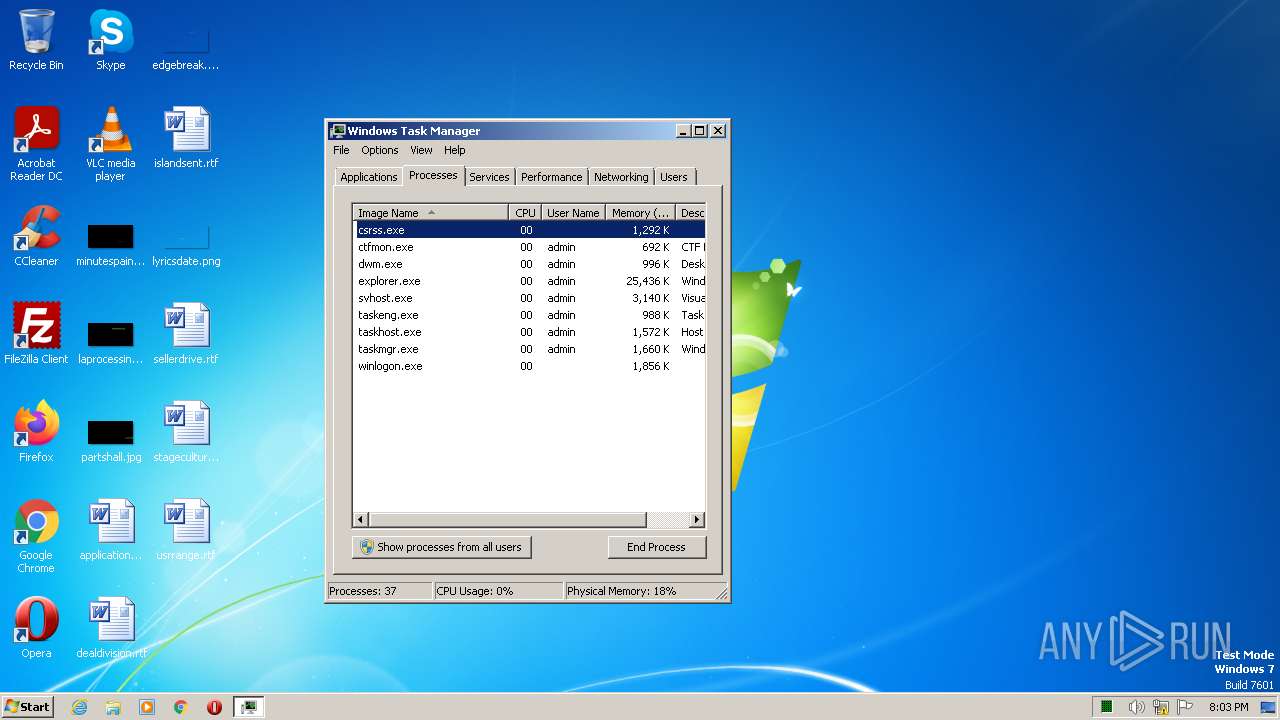Click Task Manager taskbar button
1280x720 pixels.
click(x=248, y=707)
